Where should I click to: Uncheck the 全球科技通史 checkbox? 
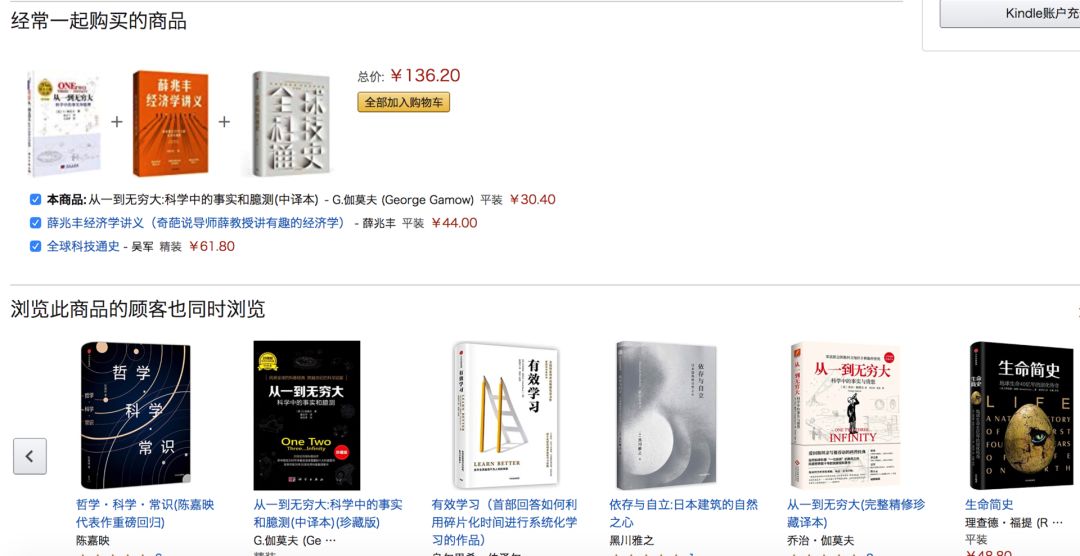click(x=36, y=247)
